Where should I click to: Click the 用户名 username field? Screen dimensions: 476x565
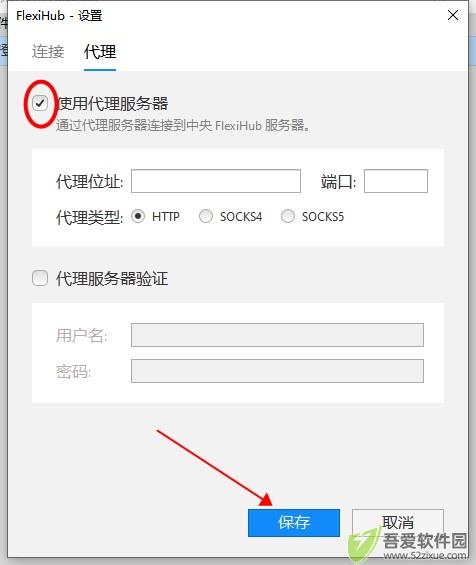(x=277, y=335)
